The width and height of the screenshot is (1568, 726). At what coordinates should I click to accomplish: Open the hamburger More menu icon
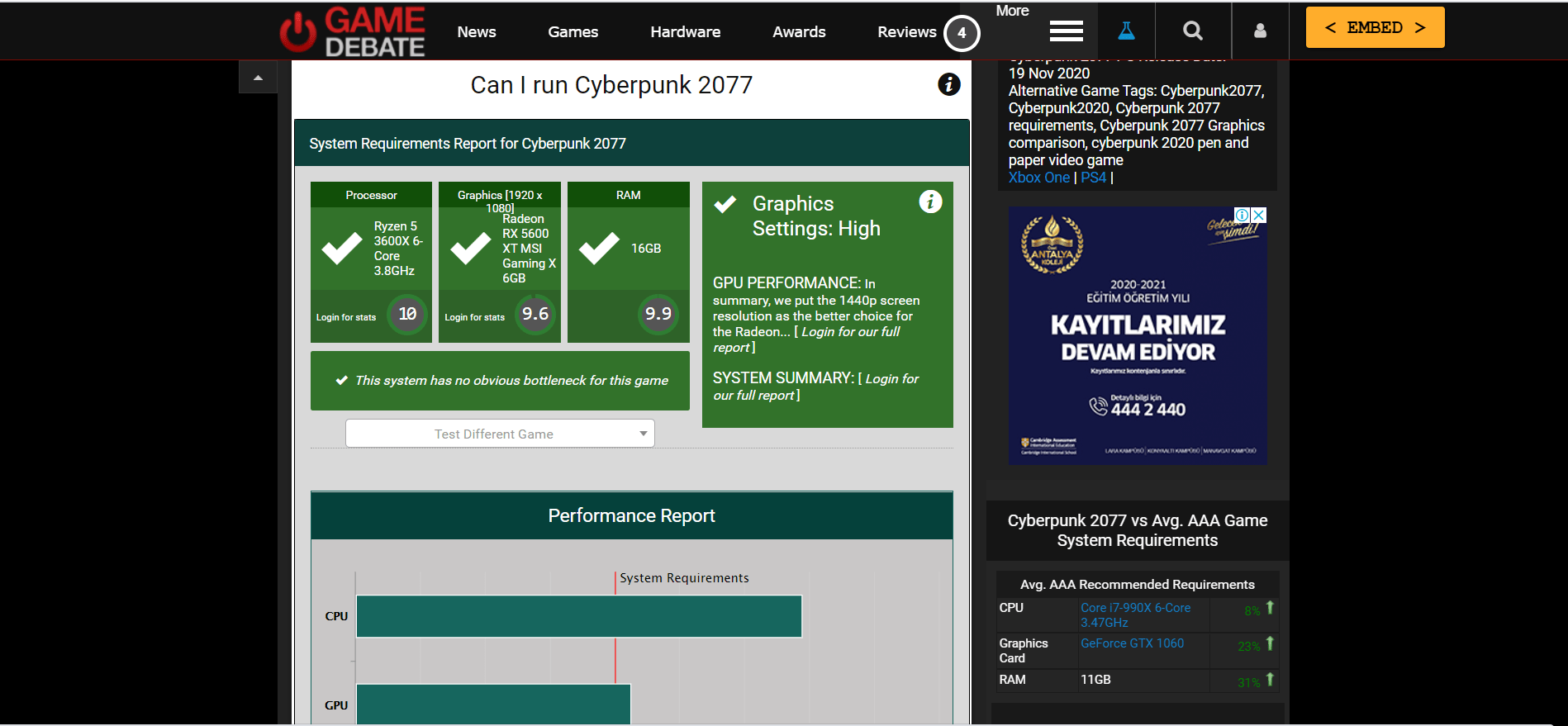tap(1066, 31)
